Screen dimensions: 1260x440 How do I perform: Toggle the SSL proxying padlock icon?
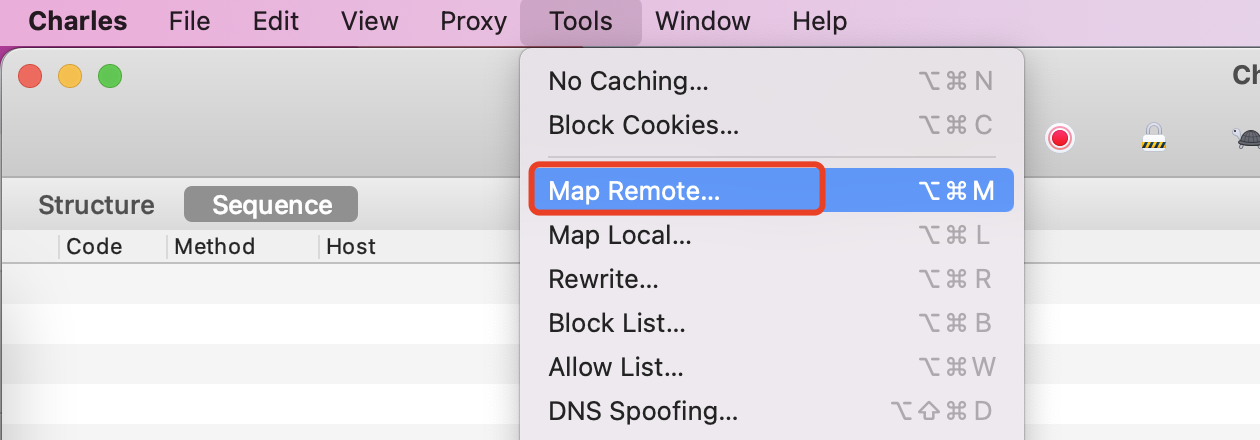point(1154,137)
